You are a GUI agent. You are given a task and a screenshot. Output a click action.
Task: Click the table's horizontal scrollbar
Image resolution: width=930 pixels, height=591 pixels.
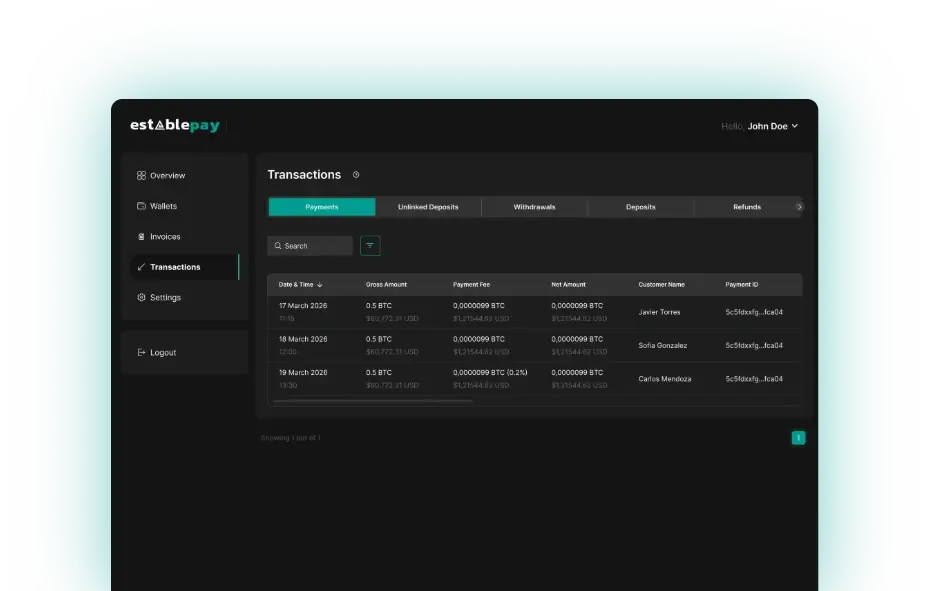(x=372, y=402)
